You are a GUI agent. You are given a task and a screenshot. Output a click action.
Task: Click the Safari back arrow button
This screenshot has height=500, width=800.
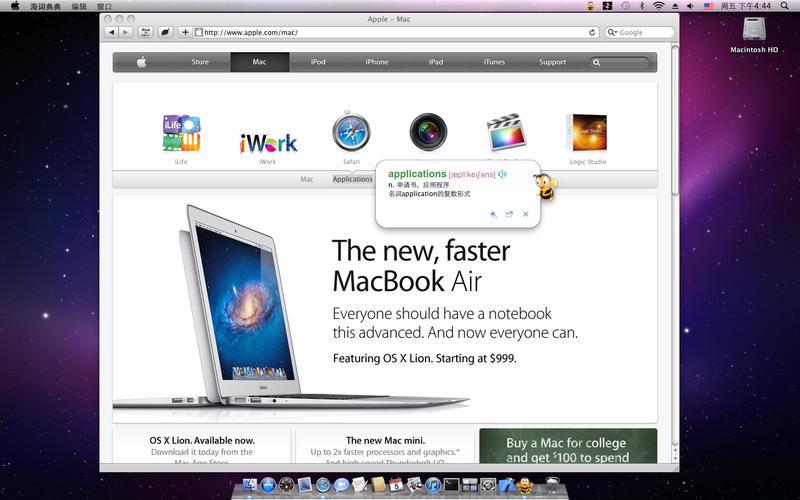[x=112, y=32]
